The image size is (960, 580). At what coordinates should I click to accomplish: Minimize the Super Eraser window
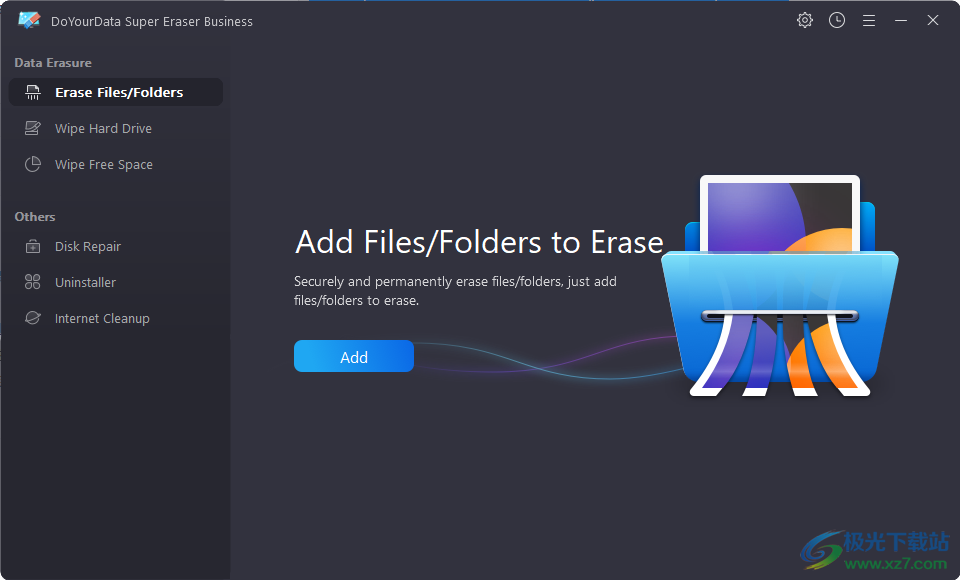(x=901, y=21)
